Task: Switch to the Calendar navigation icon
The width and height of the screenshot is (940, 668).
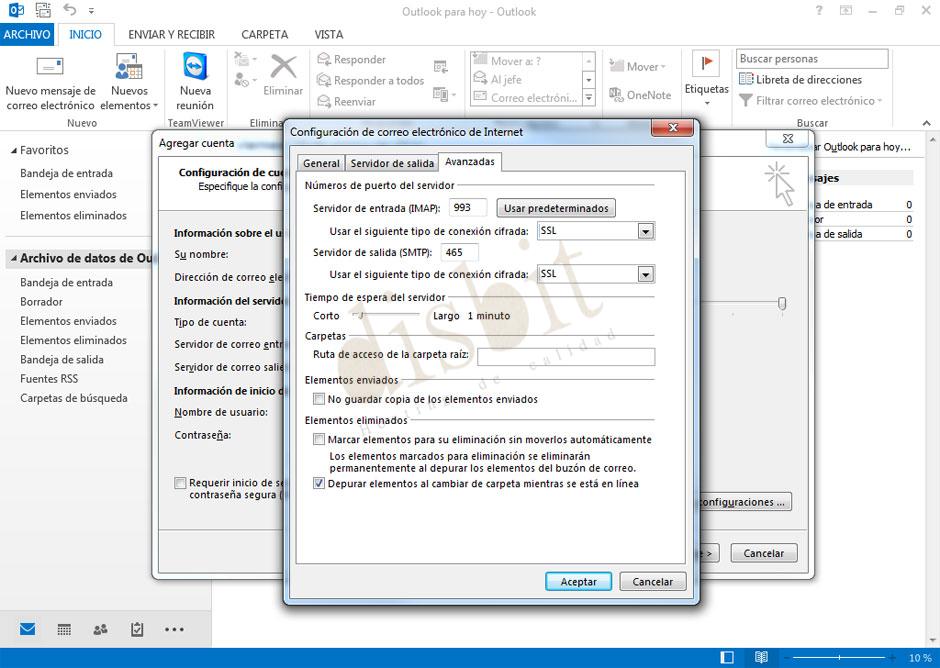Action: [63, 629]
